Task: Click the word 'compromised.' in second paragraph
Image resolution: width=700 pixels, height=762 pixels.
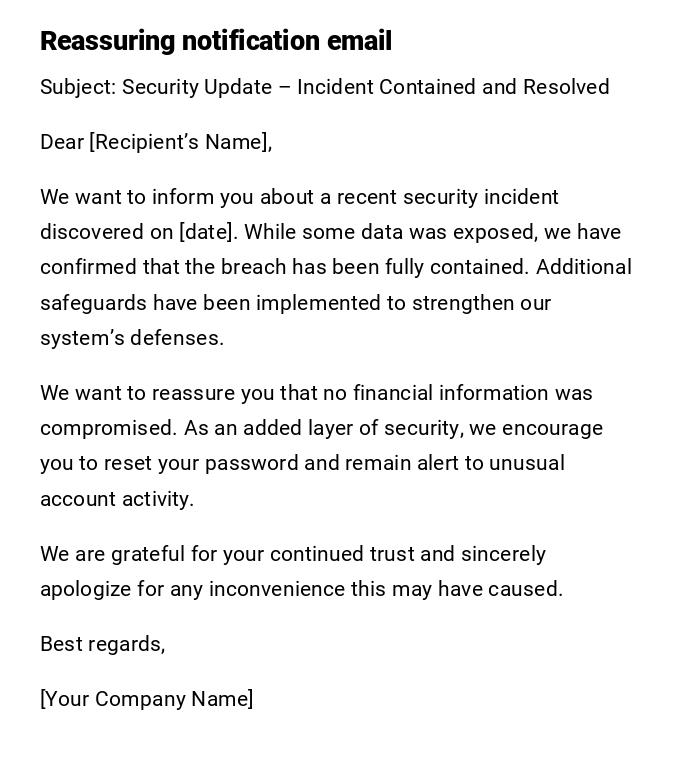Action: tap(109, 428)
